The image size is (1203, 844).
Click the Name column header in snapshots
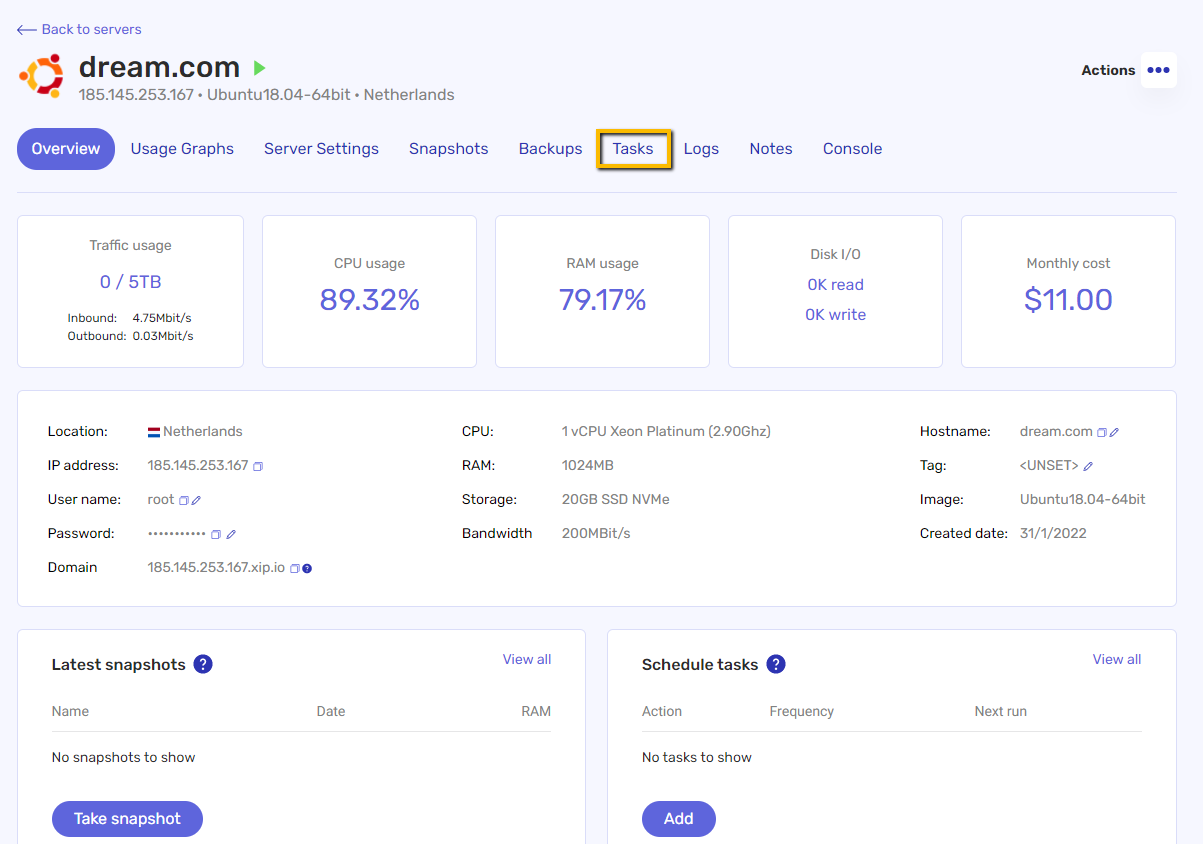point(70,712)
